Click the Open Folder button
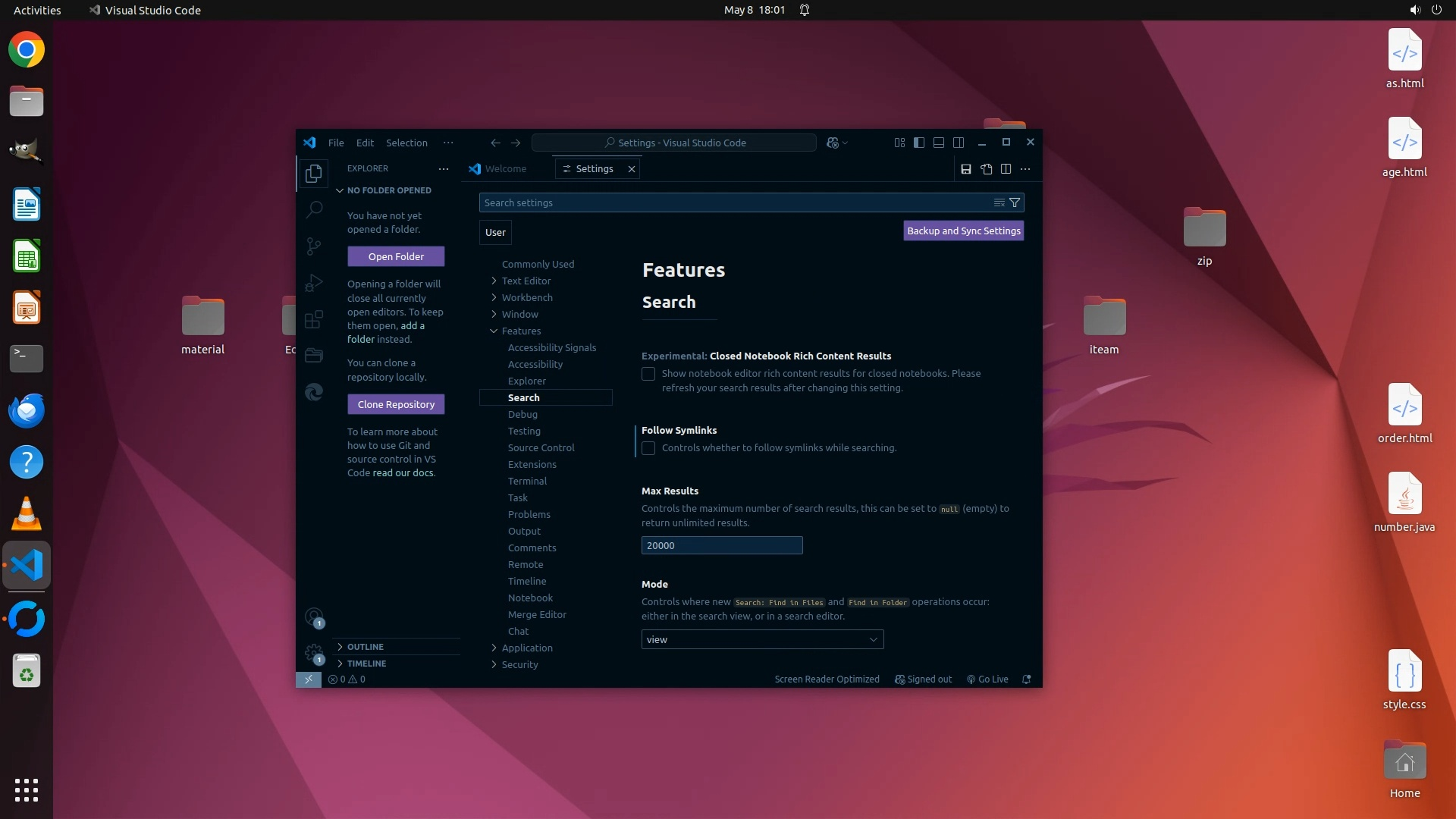Image resolution: width=1456 pixels, height=819 pixels. coord(396,256)
